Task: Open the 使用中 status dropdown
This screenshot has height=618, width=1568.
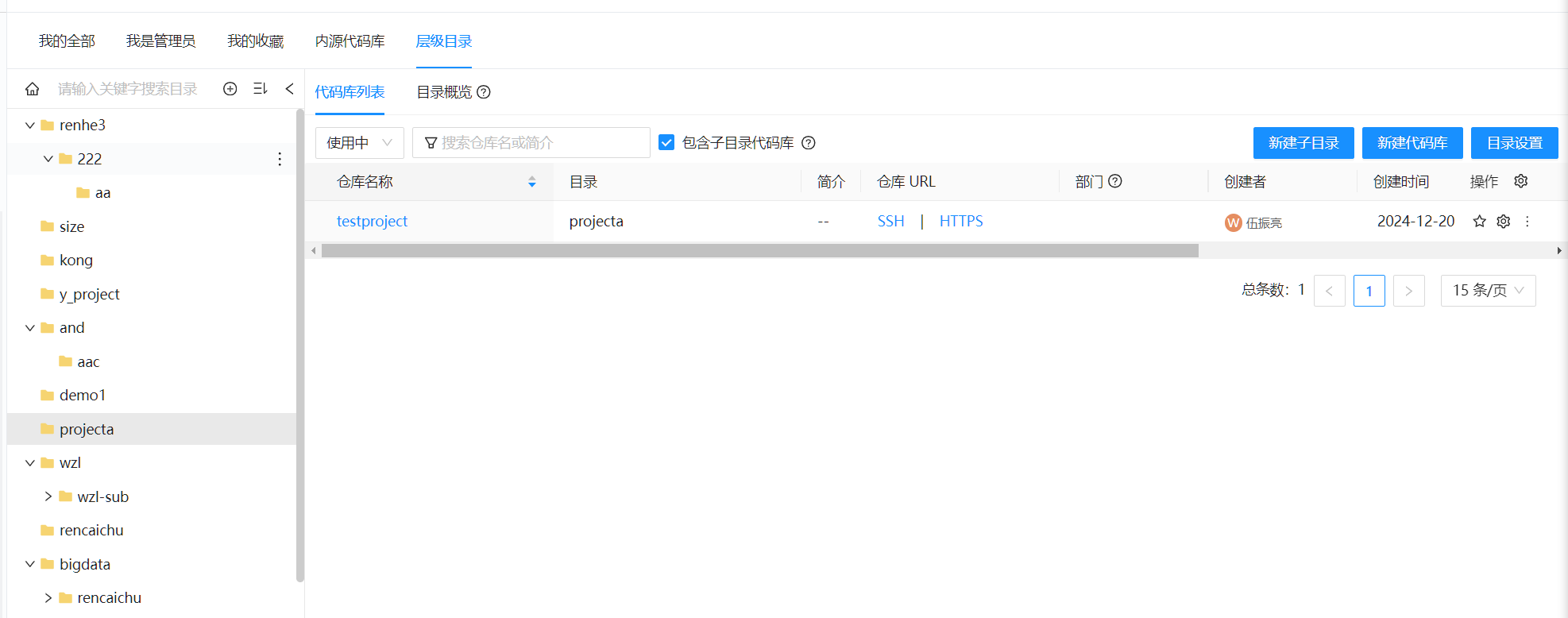Action: (359, 143)
